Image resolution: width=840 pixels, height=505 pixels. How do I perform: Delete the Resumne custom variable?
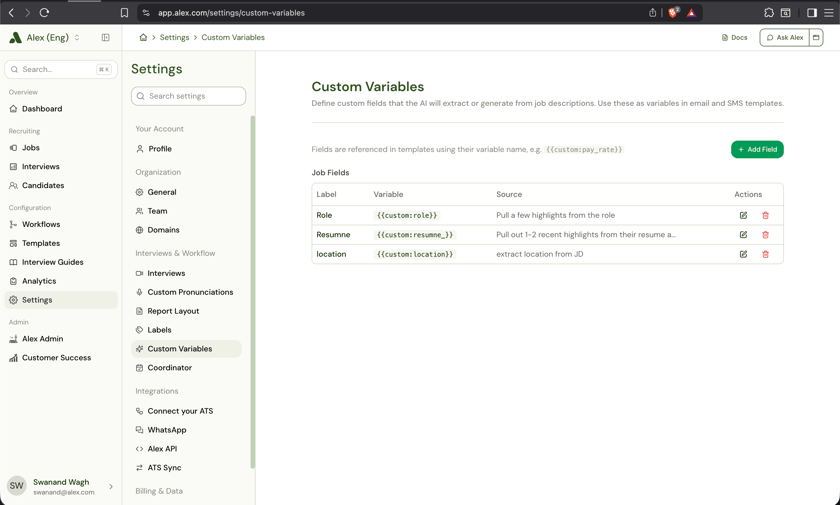pos(766,235)
